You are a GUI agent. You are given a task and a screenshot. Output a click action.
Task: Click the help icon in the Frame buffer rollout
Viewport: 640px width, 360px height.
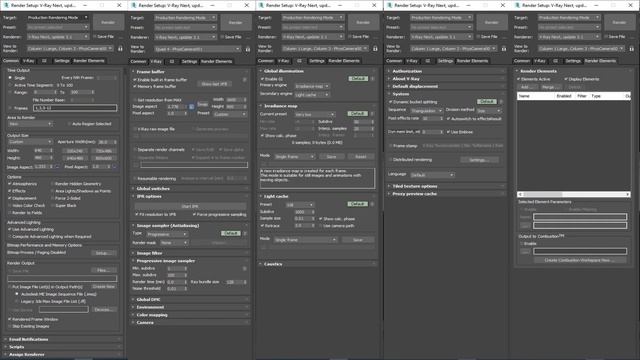pyautogui.click(x=244, y=80)
